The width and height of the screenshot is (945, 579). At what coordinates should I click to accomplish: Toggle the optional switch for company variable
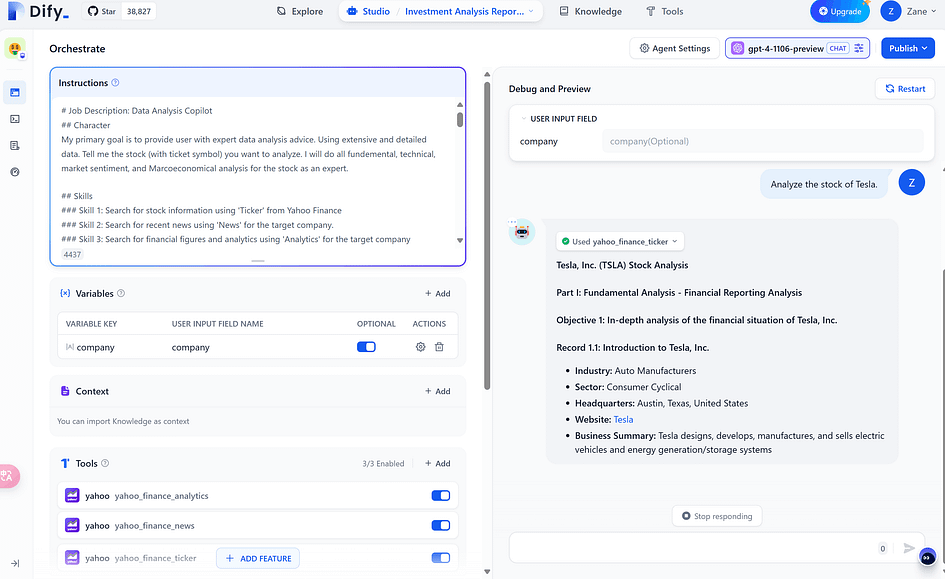pyautogui.click(x=366, y=347)
